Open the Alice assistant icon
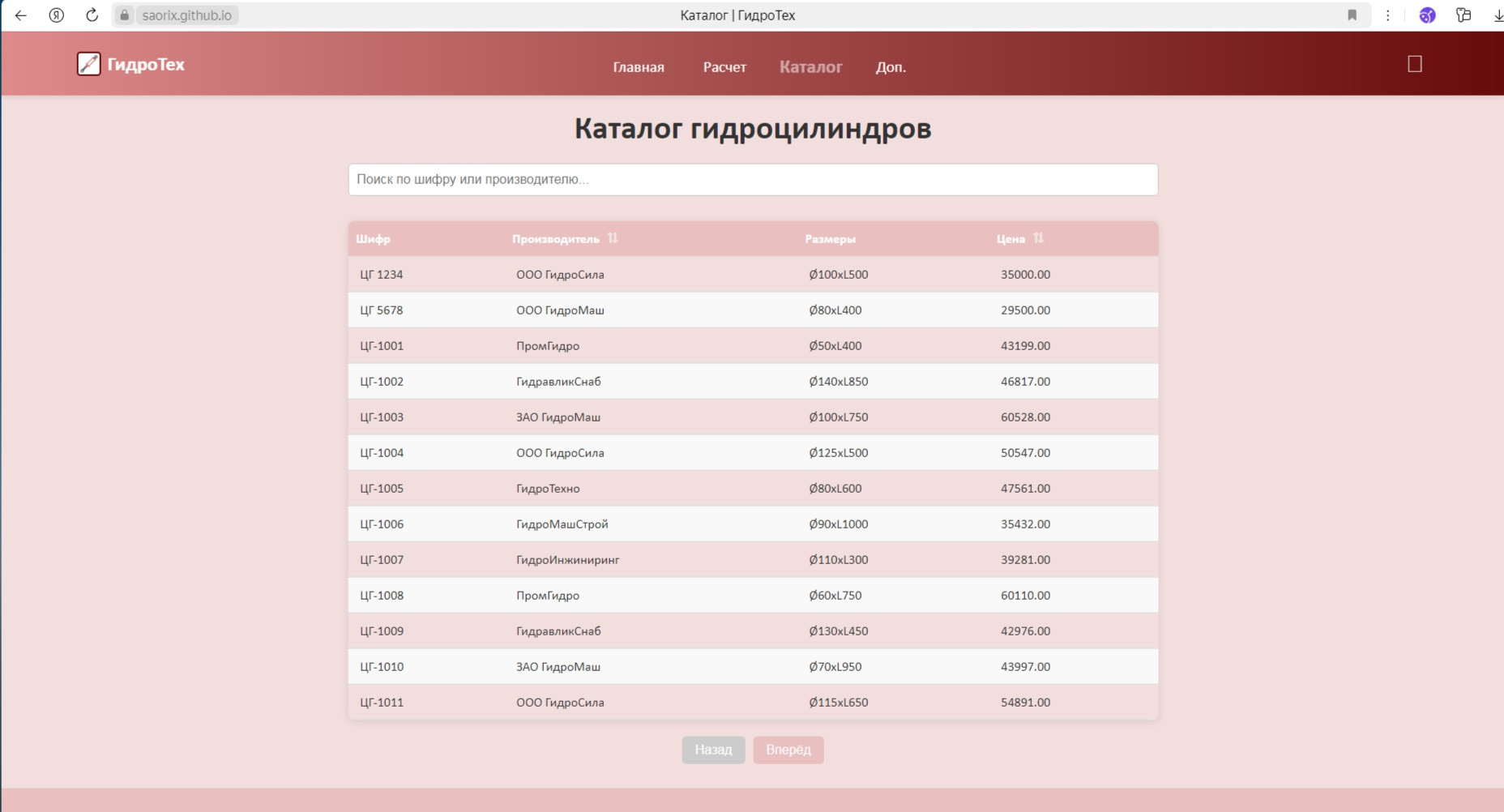The height and width of the screenshot is (812, 1504). coord(1427,15)
